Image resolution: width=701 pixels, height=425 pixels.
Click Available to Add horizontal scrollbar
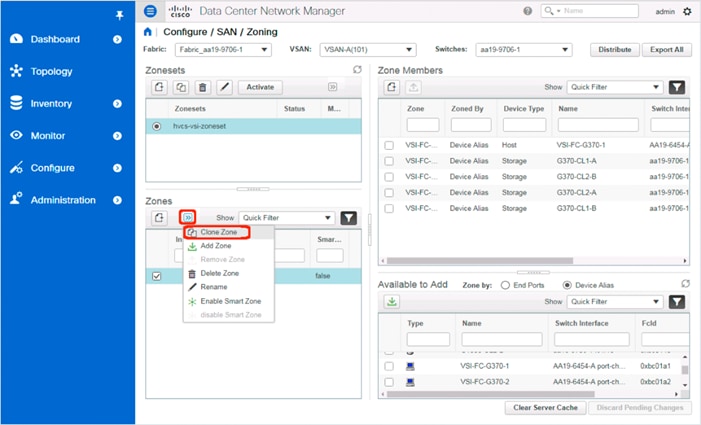pos(490,394)
